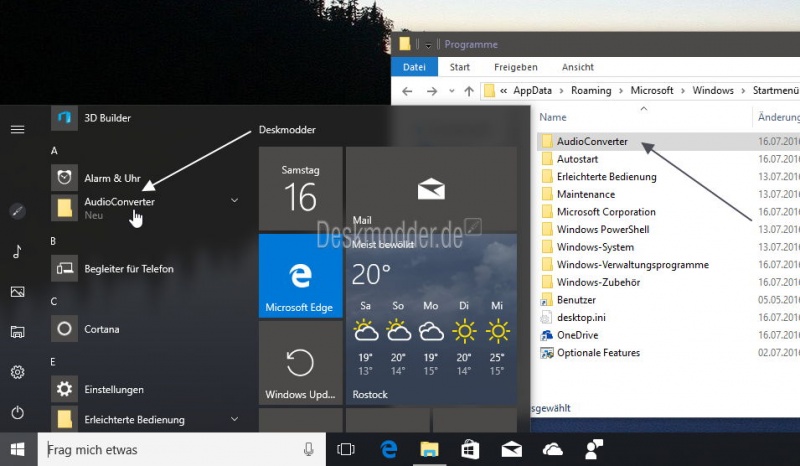Image resolution: width=800 pixels, height=466 pixels.
Task: Open the Datei tab in Explorer
Action: (414, 67)
